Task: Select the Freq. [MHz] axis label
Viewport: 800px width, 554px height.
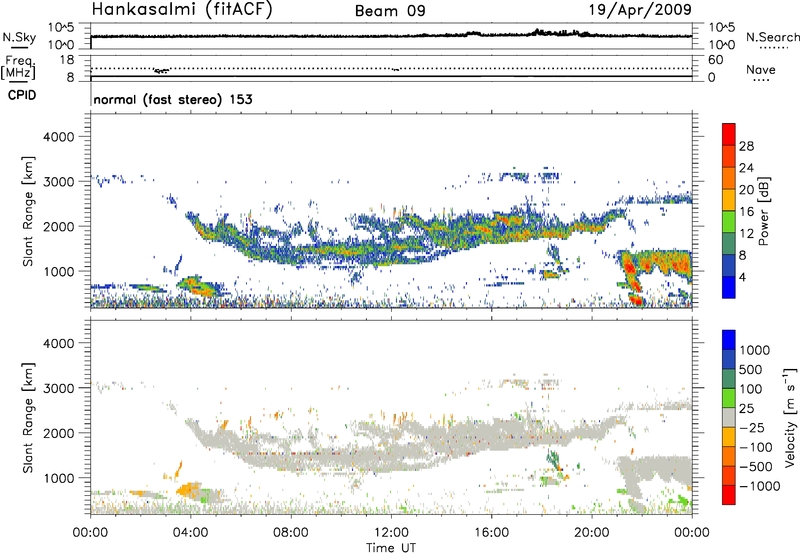Action: click(x=18, y=68)
